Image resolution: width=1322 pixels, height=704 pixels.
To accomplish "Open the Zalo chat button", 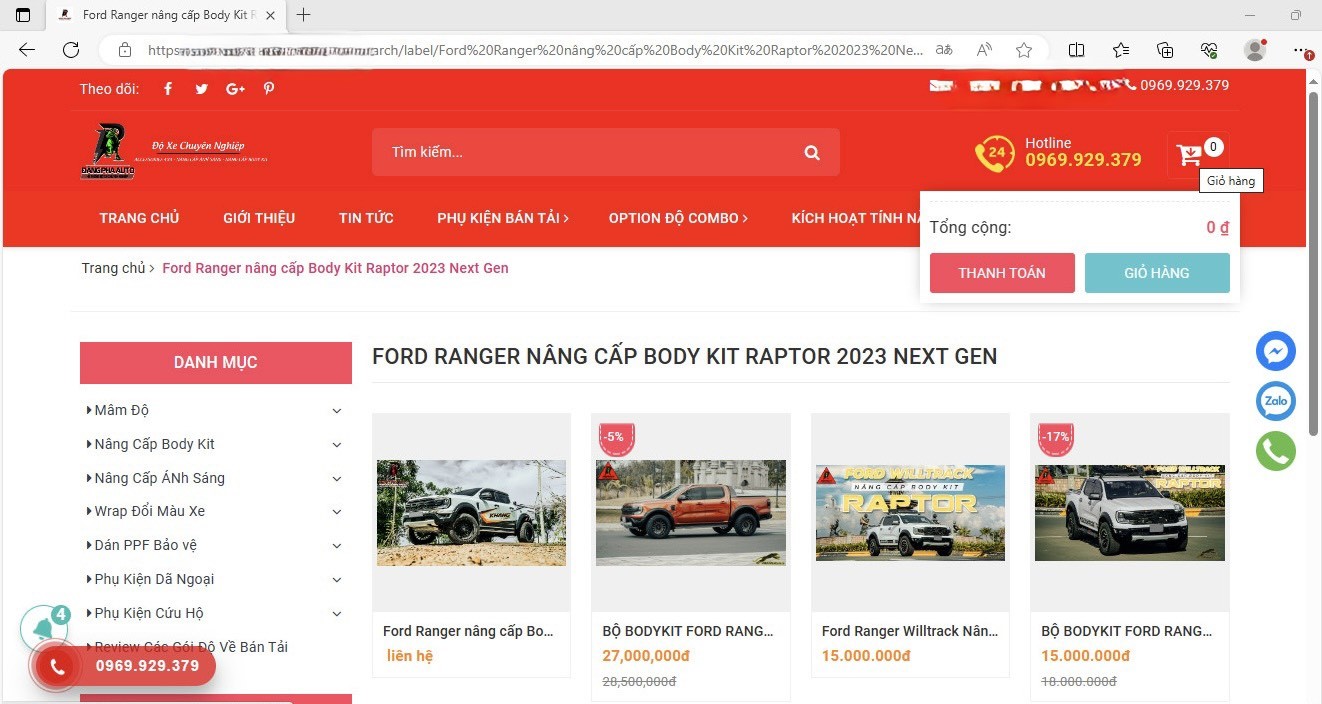I will click(x=1276, y=401).
